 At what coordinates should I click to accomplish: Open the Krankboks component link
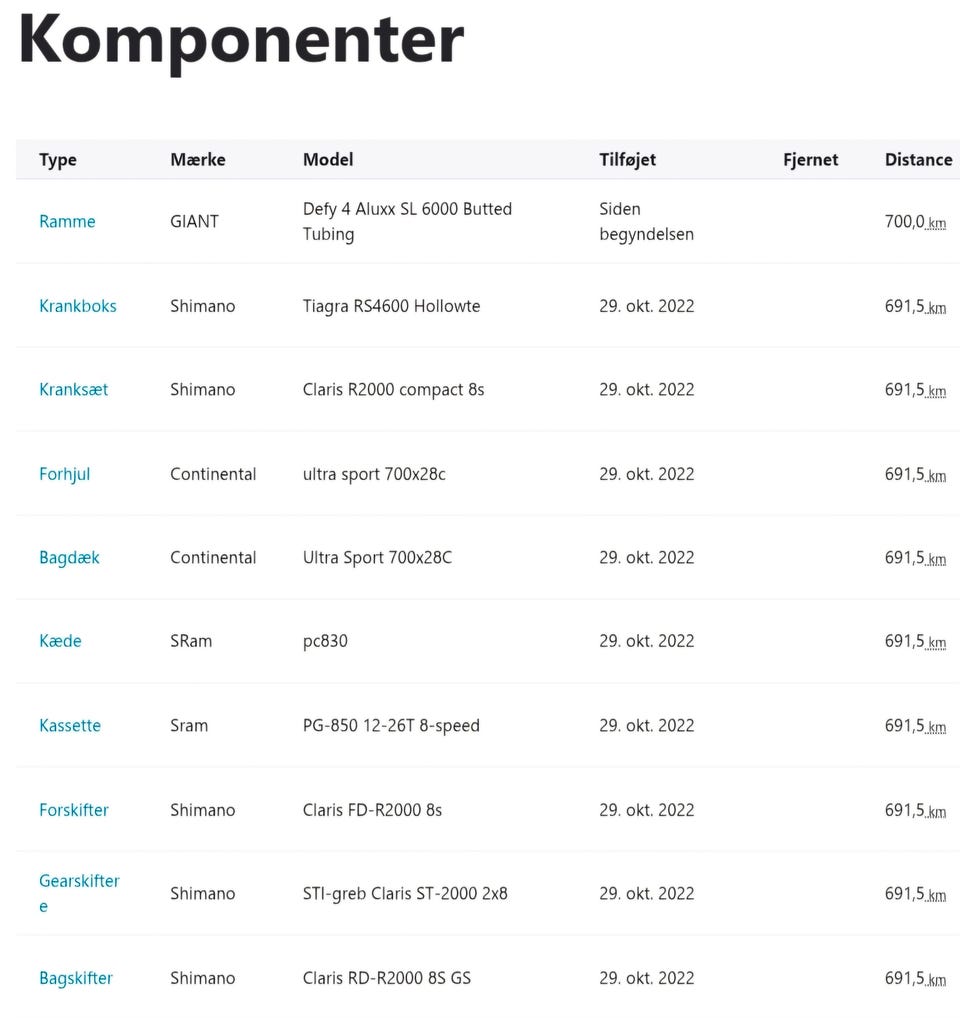tap(78, 306)
